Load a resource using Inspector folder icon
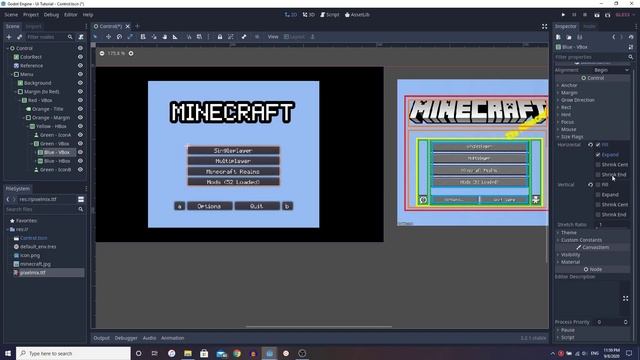 click(569, 37)
